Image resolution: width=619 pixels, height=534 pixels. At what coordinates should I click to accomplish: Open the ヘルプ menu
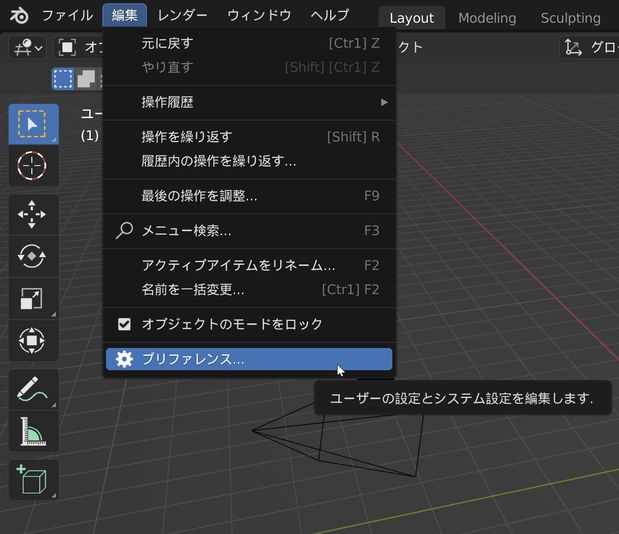point(330,15)
